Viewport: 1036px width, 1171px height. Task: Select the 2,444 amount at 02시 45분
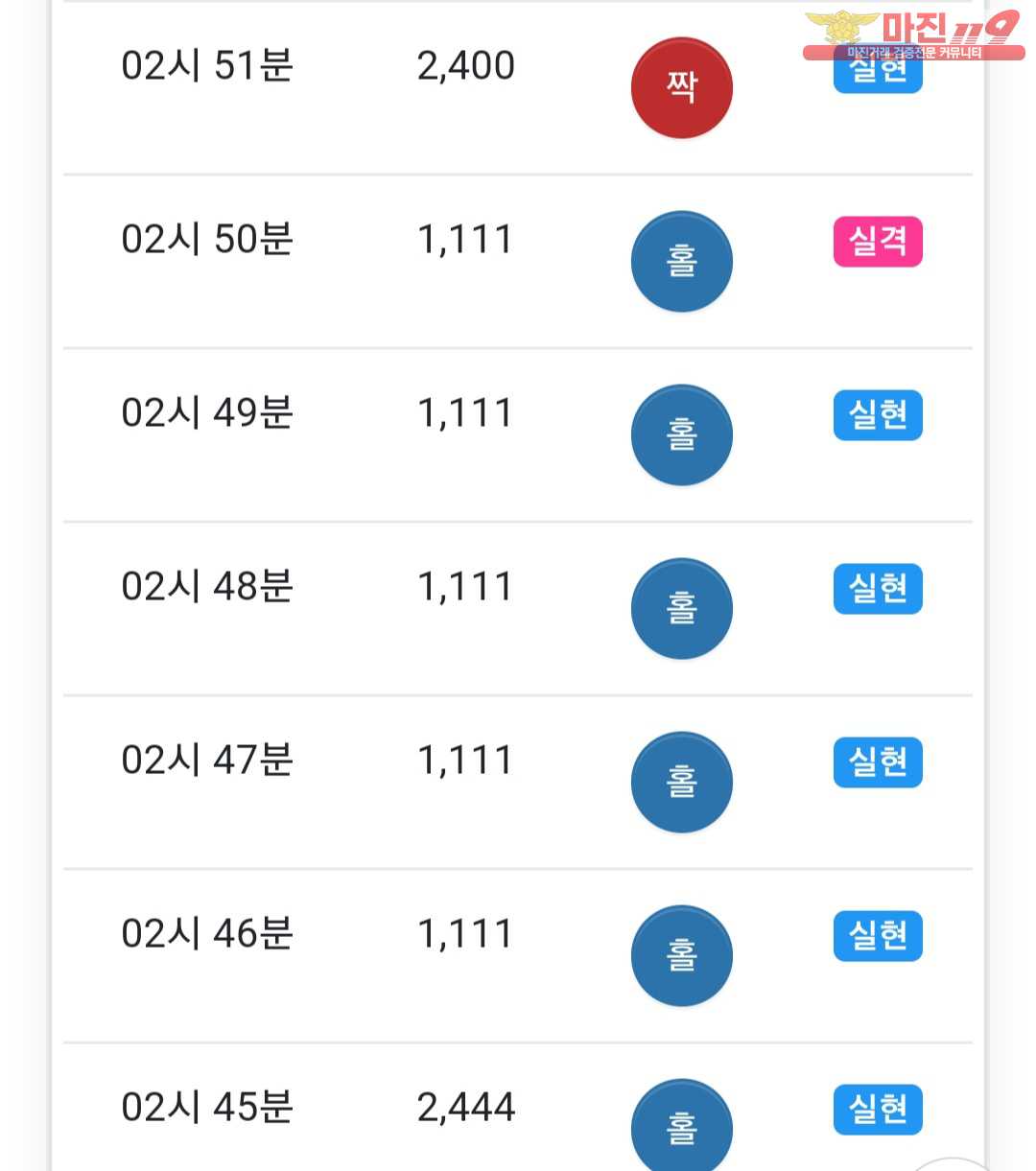[466, 1108]
